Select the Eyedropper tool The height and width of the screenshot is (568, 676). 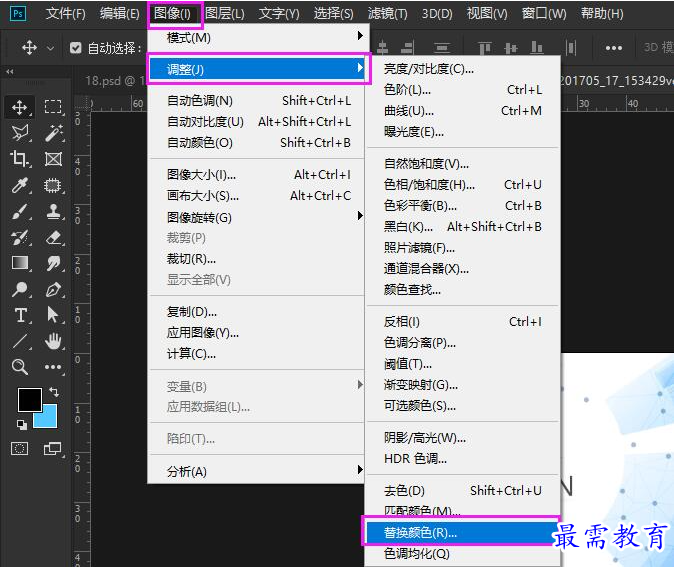19,185
